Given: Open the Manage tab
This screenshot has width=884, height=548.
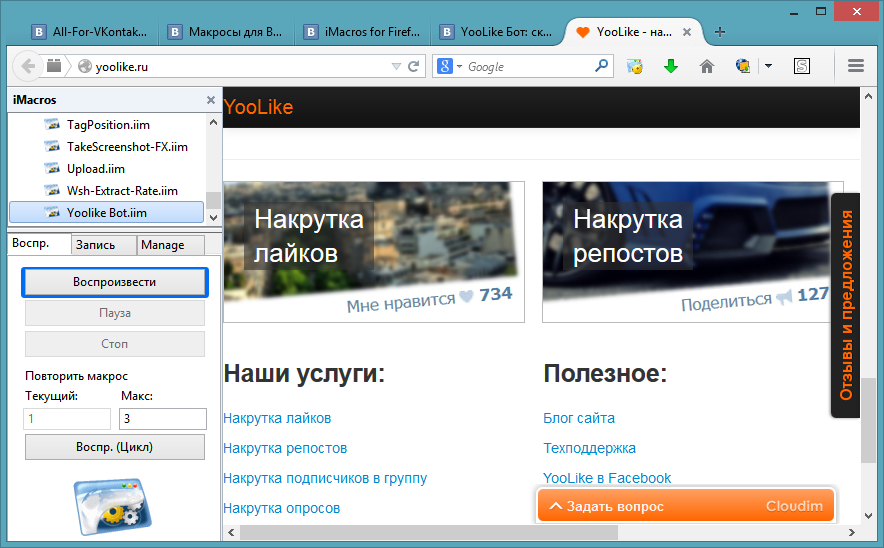Looking at the screenshot, I should [170, 245].
